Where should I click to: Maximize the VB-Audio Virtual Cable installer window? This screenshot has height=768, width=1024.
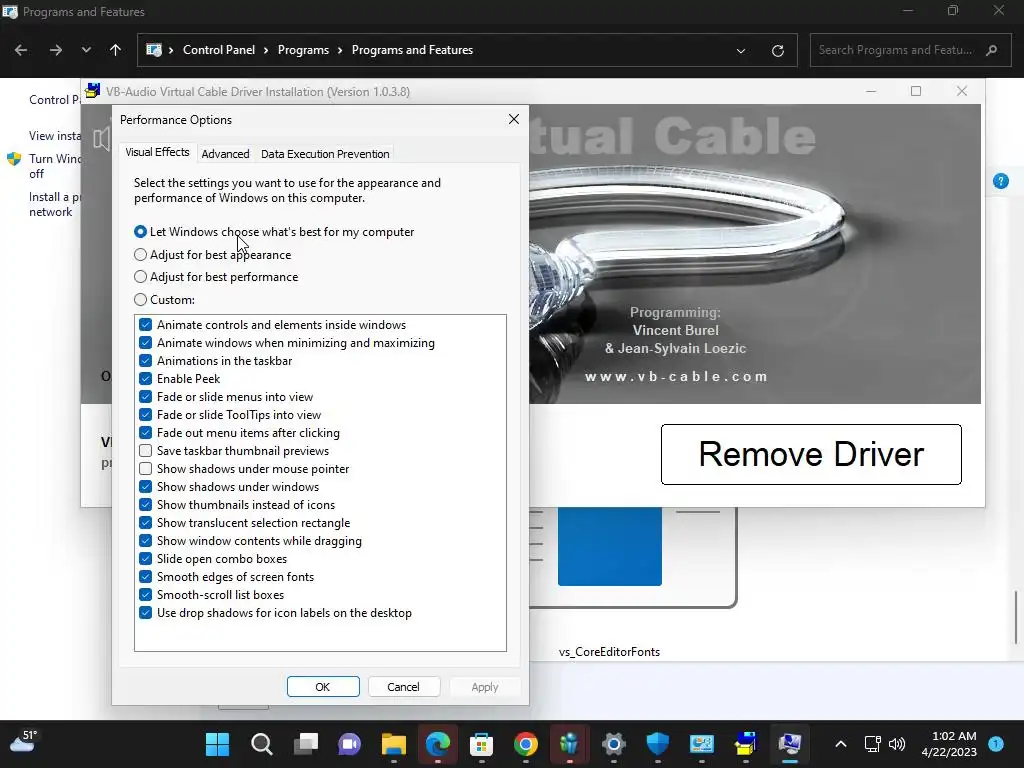tap(916, 91)
